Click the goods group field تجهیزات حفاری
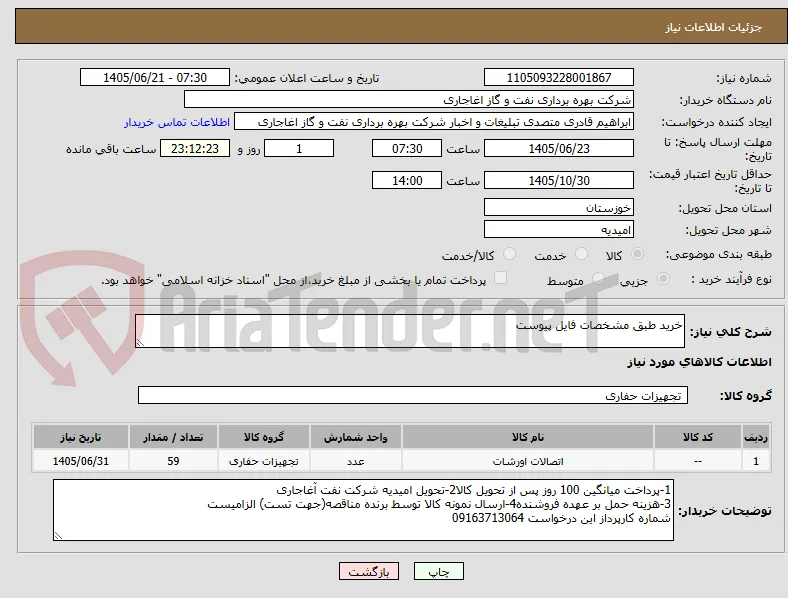 click(x=413, y=395)
